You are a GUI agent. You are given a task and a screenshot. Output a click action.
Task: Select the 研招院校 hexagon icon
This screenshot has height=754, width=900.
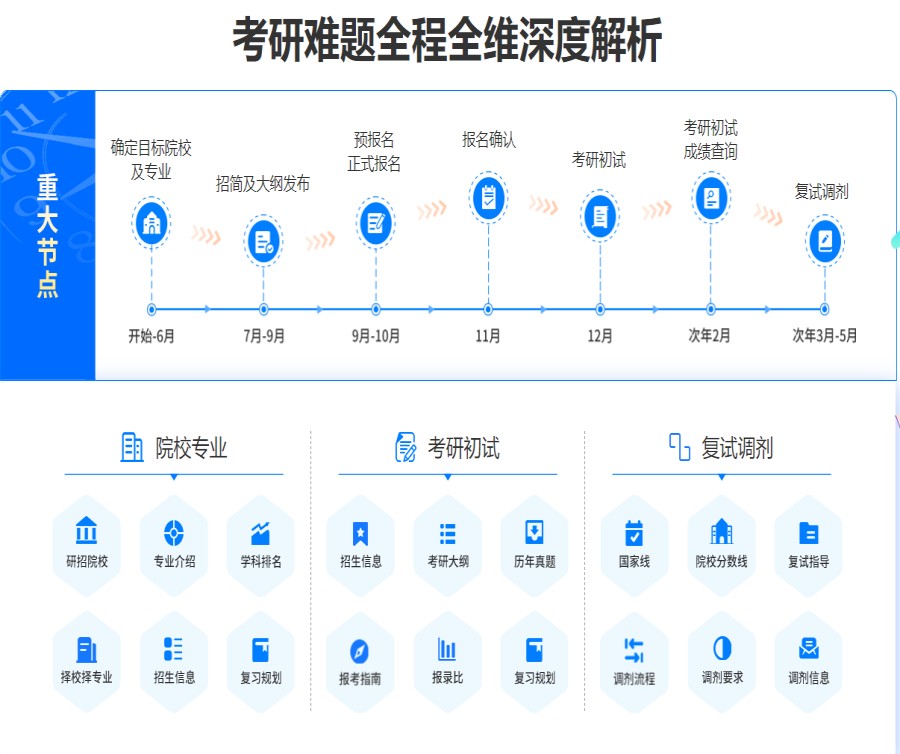(86, 537)
